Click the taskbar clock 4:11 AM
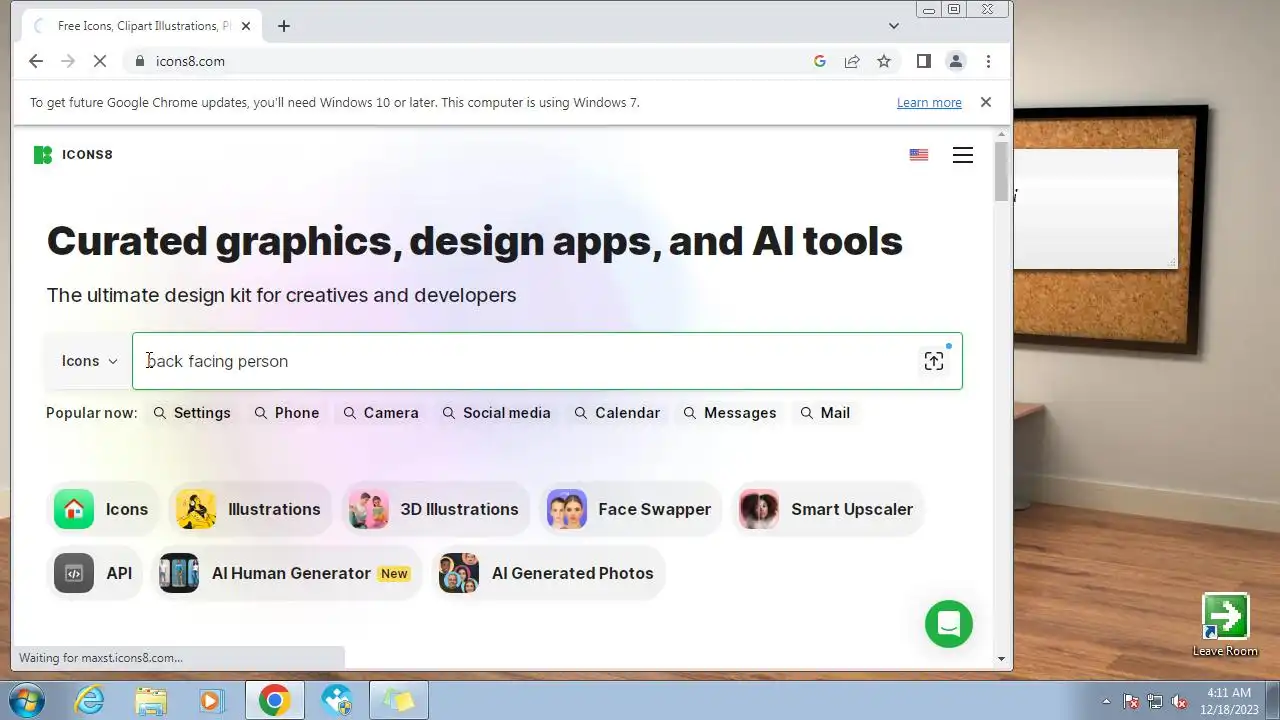Viewport: 1280px width, 720px height. (1229, 693)
